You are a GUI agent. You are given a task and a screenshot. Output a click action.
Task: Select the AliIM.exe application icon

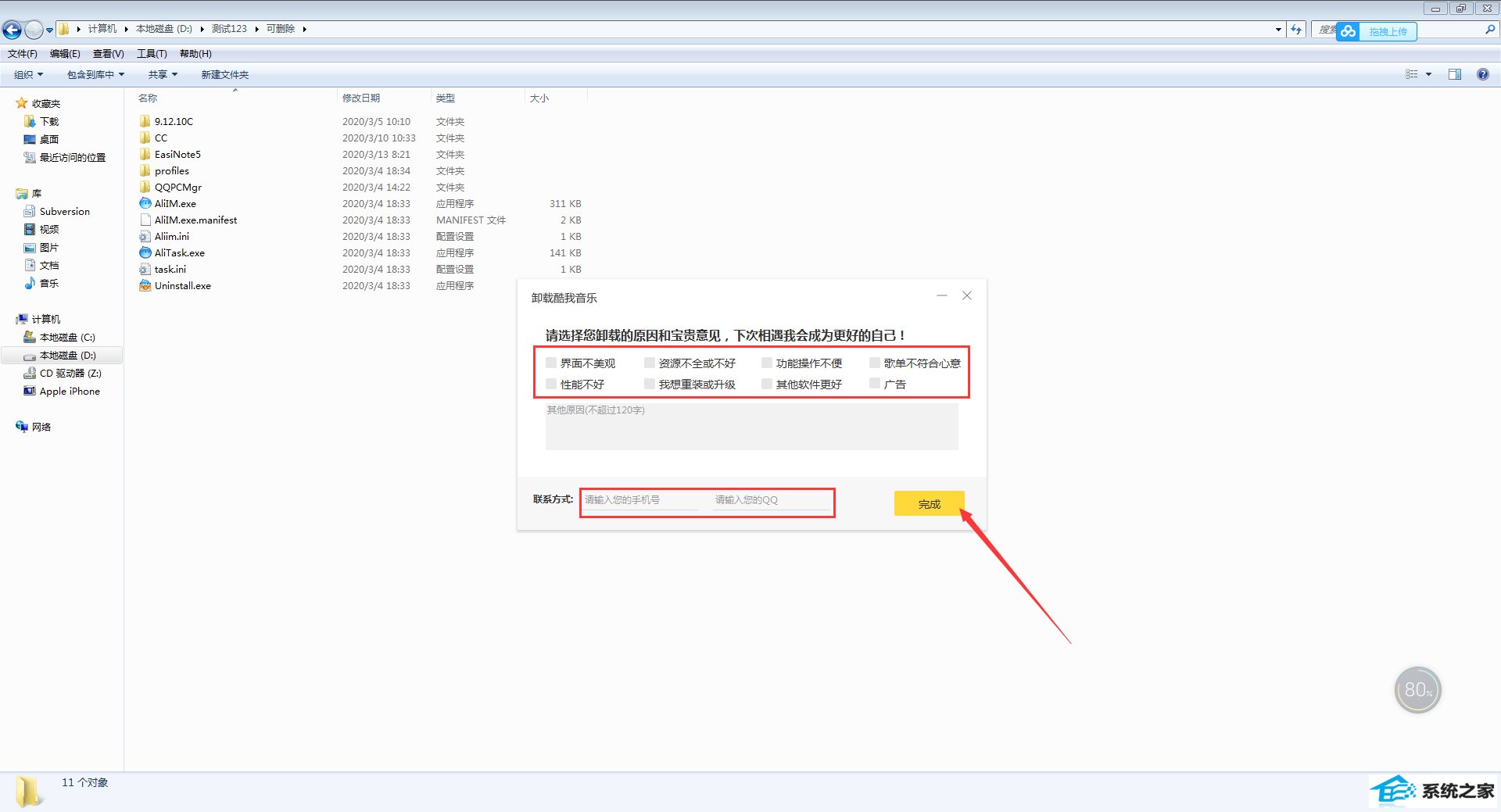(x=145, y=203)
